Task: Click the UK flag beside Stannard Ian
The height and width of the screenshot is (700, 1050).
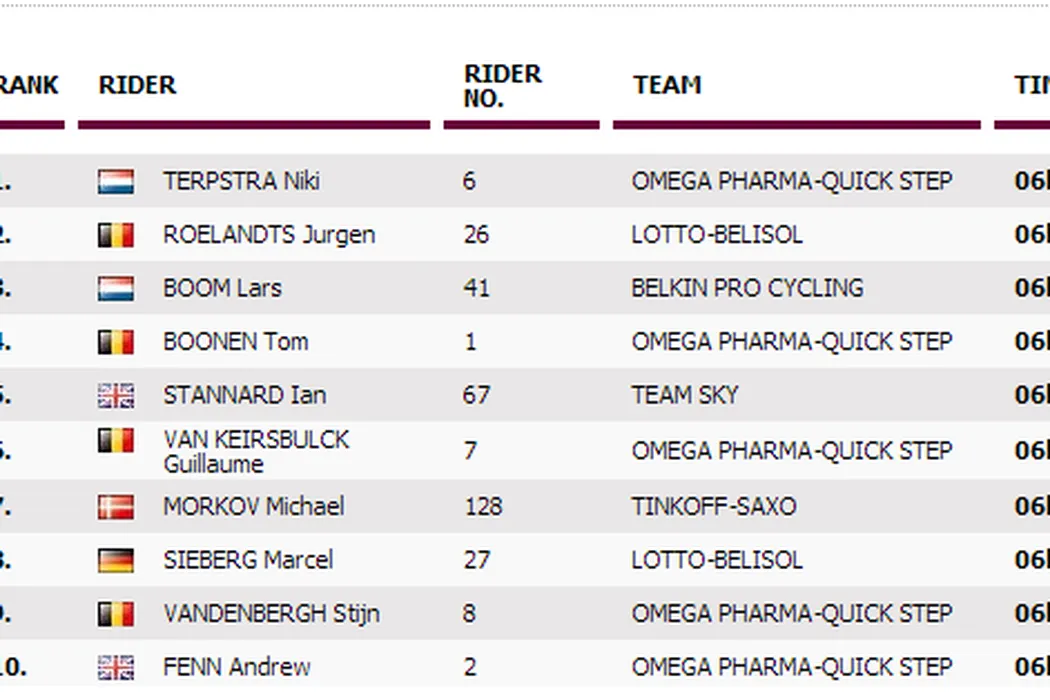Action: (x=116, y=395)
